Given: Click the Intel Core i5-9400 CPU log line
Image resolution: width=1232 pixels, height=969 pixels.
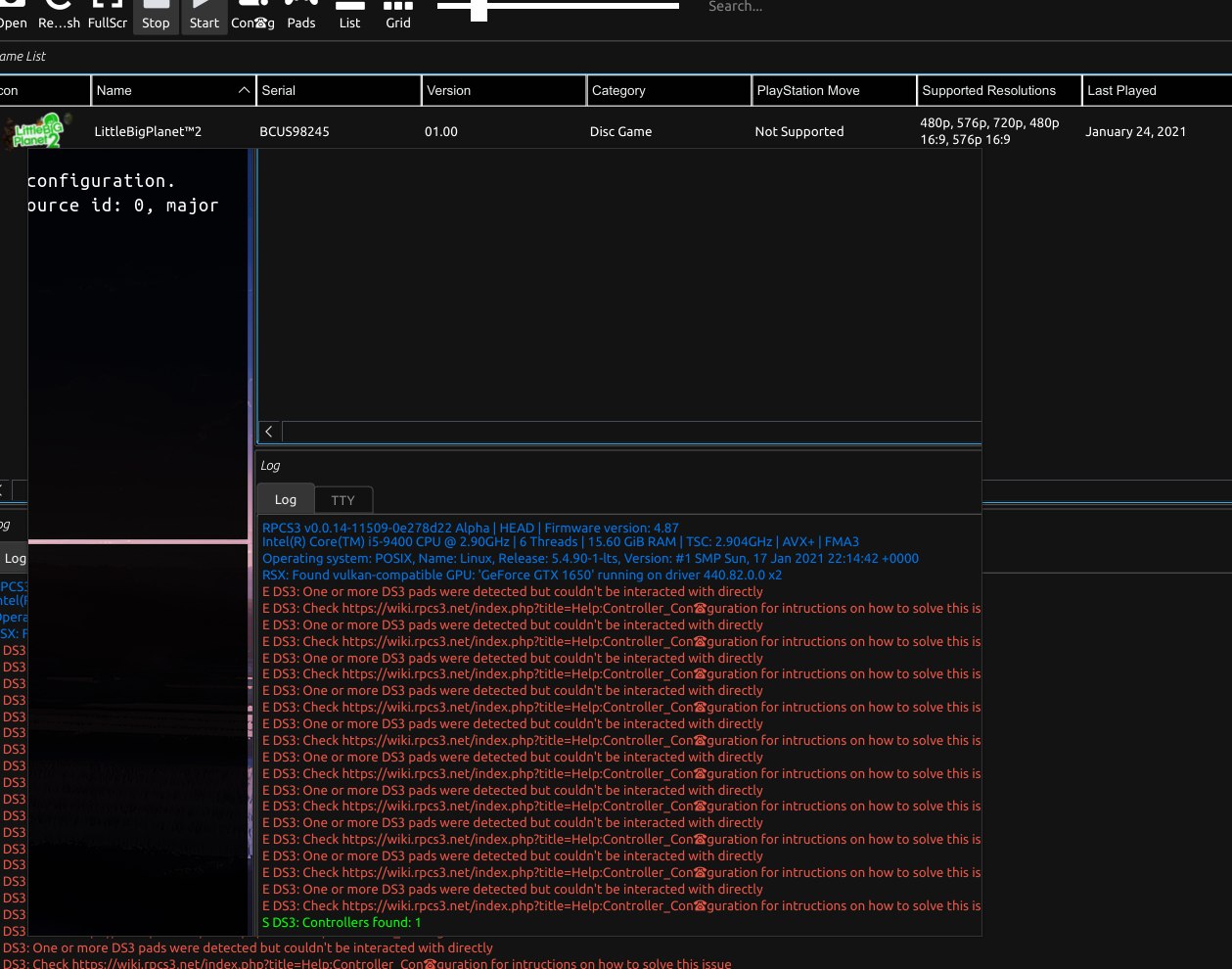Looking at the screenshot, I should coord(561,541).
